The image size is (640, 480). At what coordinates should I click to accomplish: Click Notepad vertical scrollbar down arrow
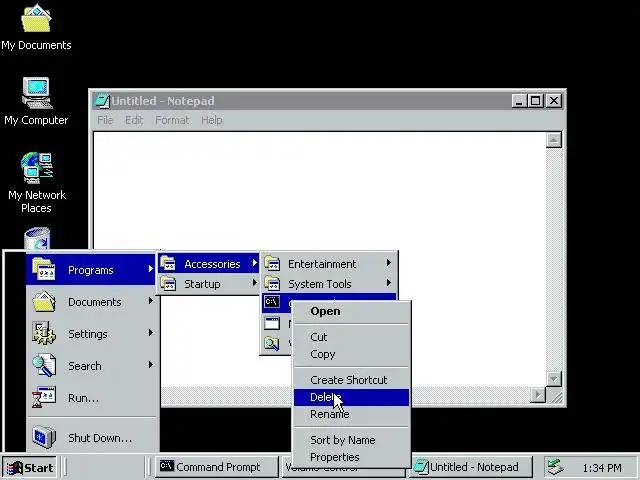(x=554, y=379)
